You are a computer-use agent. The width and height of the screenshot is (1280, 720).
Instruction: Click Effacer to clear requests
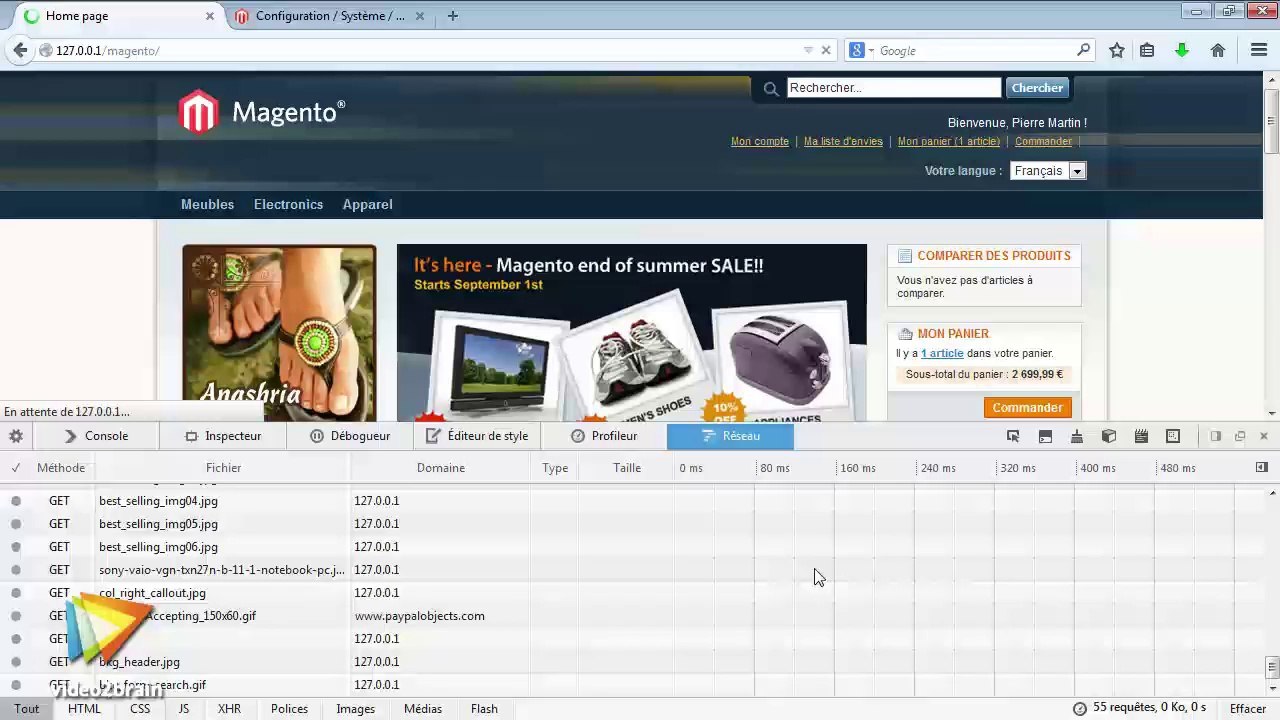tap(1248, 708)
